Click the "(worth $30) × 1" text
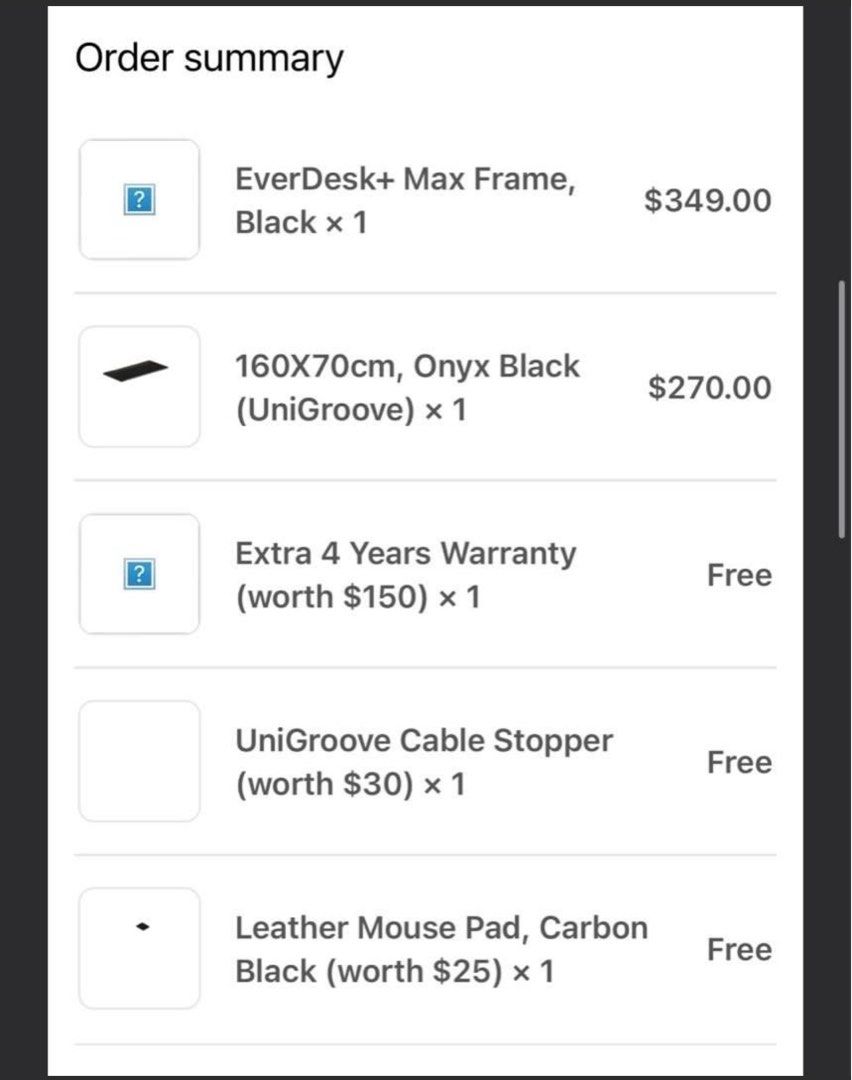852x1080 pixels. pos(350,784)
